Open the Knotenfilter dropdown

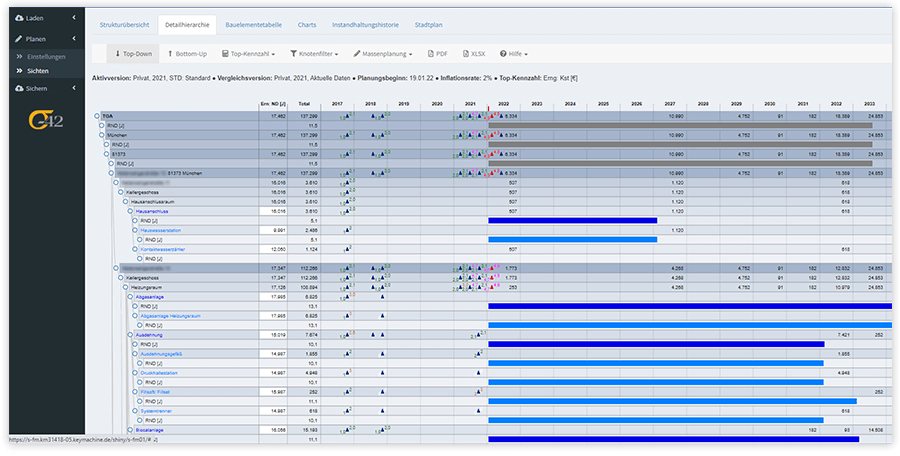coord(314,53)
